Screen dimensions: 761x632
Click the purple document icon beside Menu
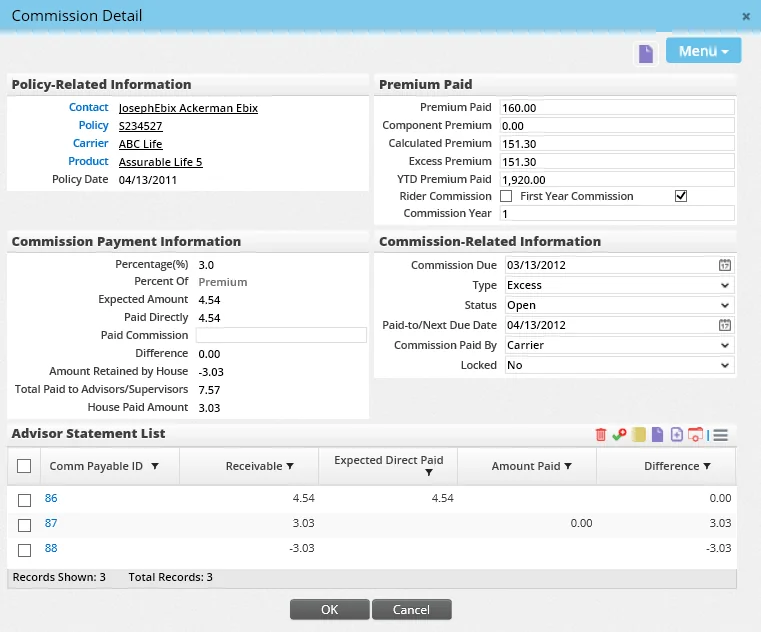[x=646, y=53]
